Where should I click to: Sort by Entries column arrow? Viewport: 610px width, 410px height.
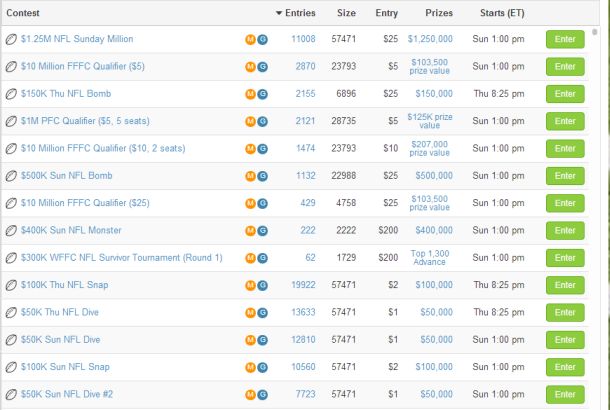tap(279, 13)
